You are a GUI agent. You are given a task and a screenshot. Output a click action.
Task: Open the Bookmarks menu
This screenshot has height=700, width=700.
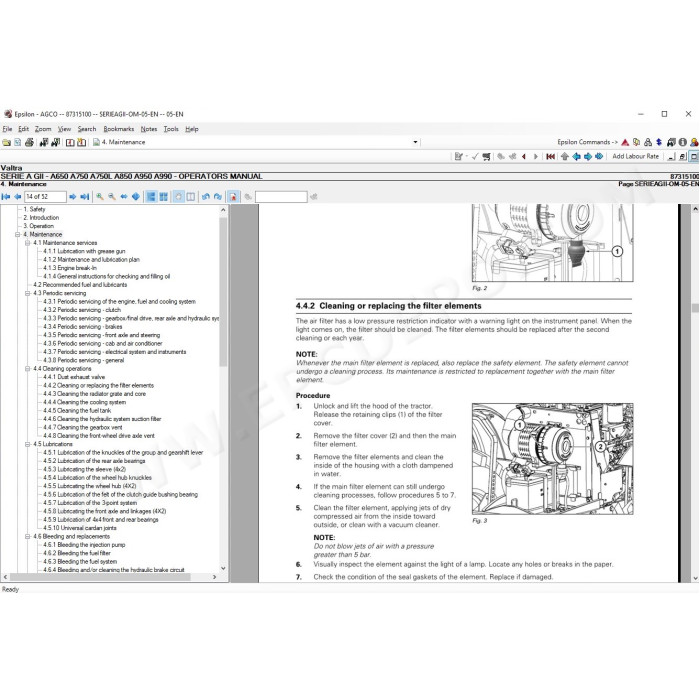click(119, 129)
